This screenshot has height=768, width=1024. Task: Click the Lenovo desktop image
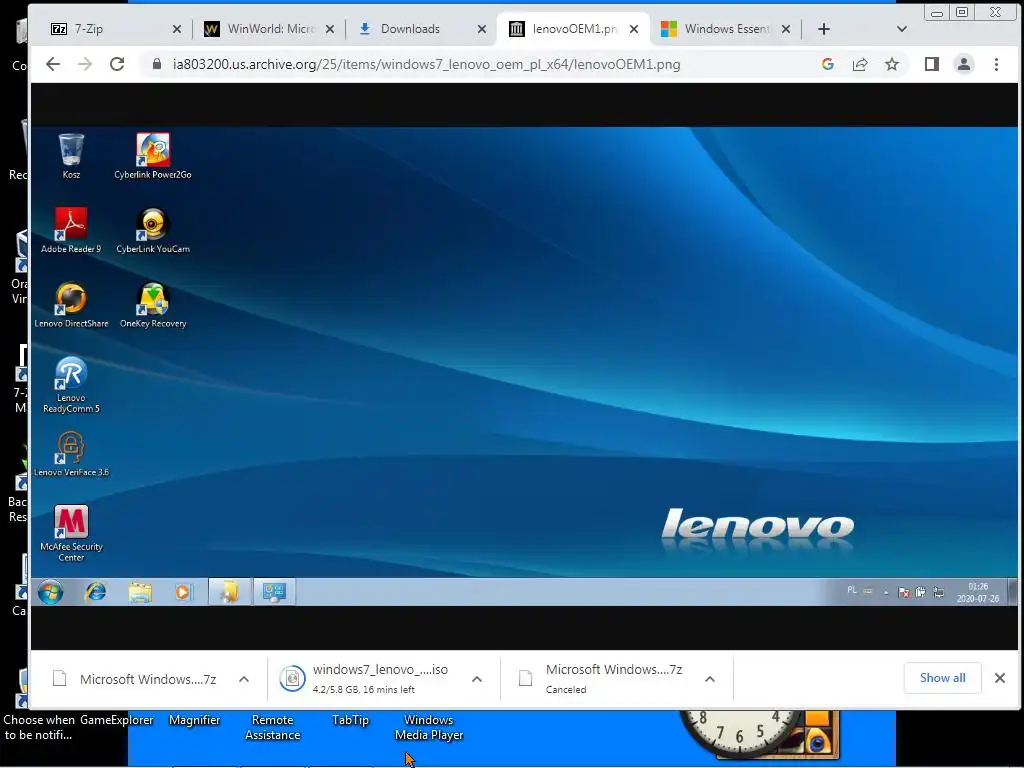(x=524, y=366)
